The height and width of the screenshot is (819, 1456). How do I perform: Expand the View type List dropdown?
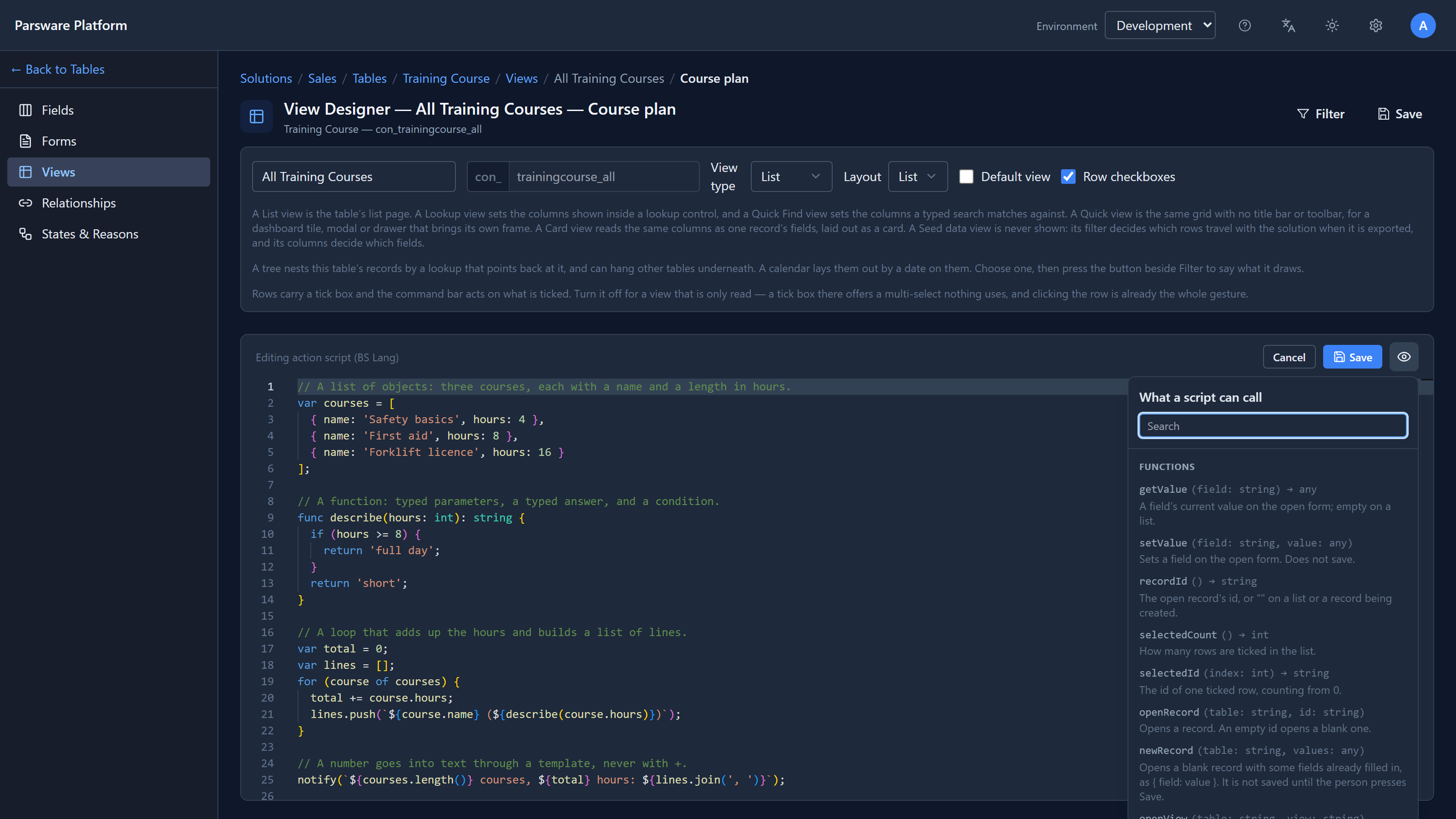(x=791, y=177)
